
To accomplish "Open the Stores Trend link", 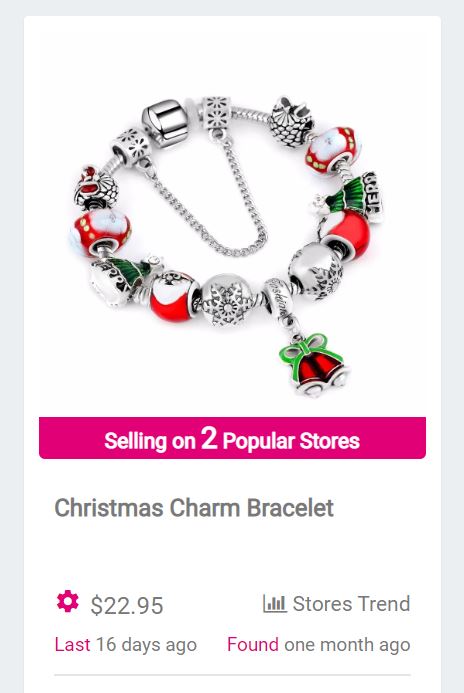I will coord(337,604).
